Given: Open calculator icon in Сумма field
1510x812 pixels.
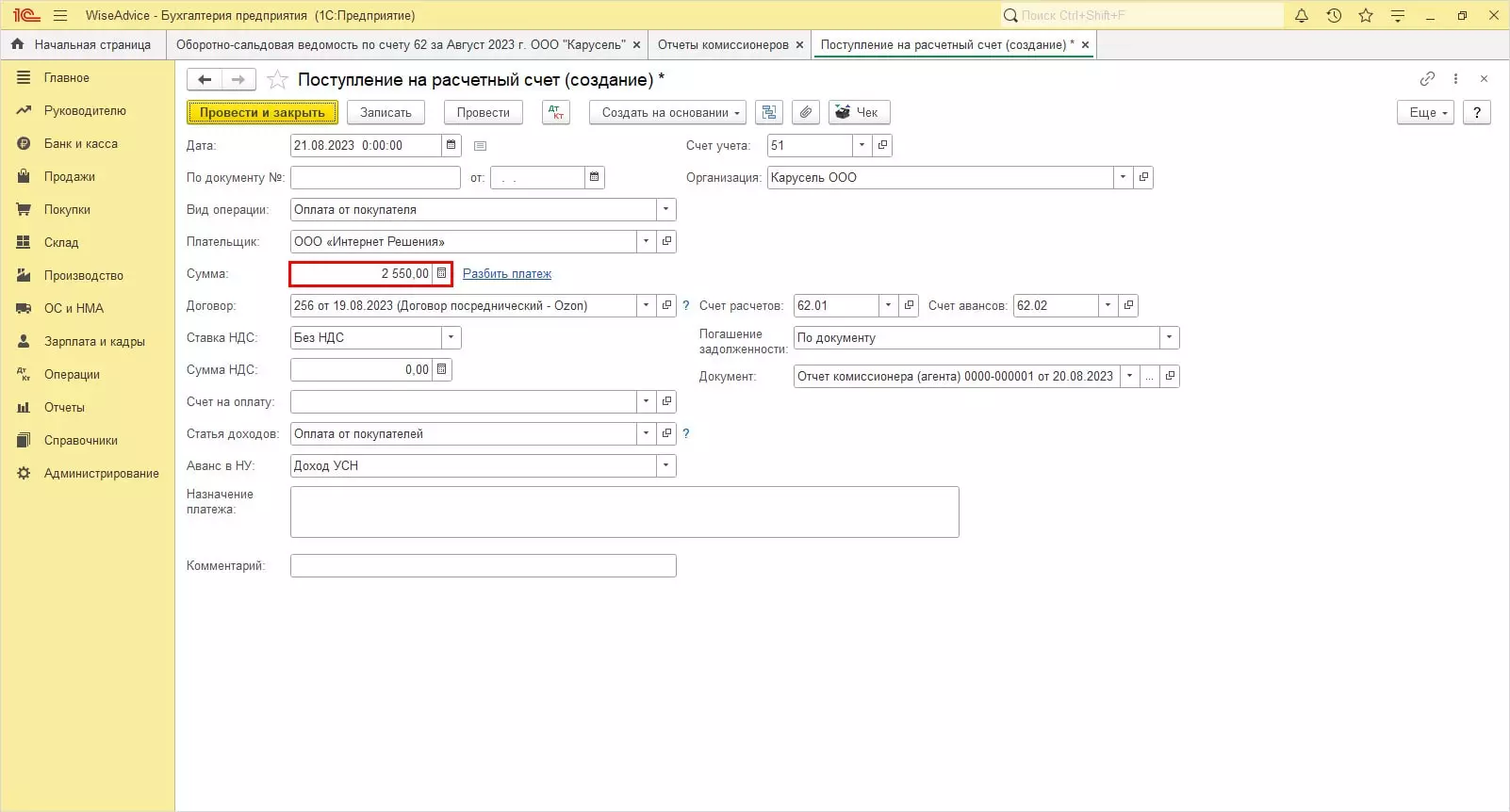Looking at the screenshot, I should point(441,273).
